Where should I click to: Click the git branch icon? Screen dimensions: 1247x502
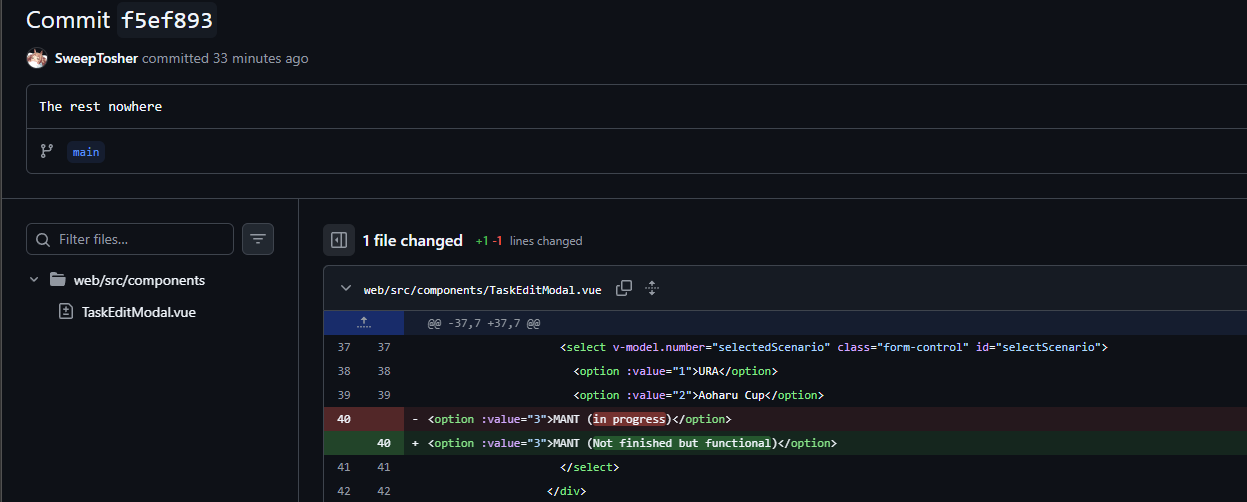[x=46, y=151]
